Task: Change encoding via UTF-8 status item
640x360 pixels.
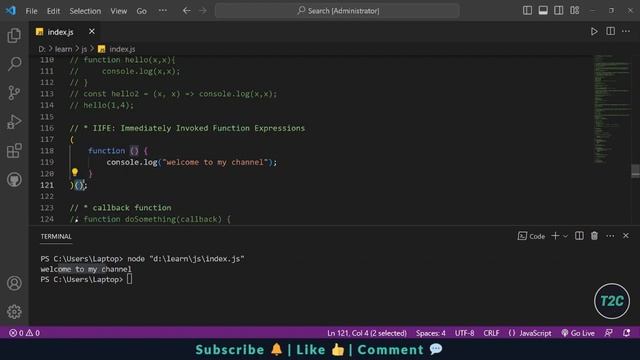Action: click(x=464, y=333)
